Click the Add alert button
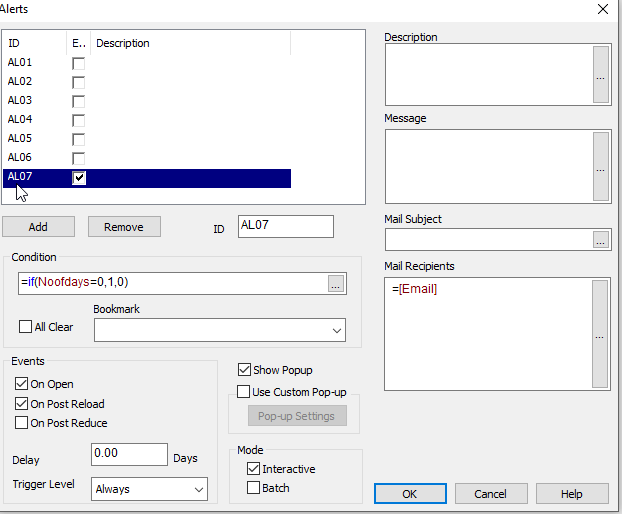Image resolution: width=622 pixels, height=514 pixels. (x=38, y=227)
